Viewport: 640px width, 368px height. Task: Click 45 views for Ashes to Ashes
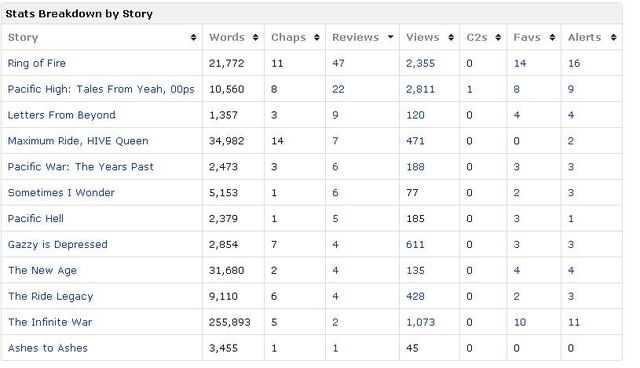[x=412, y=348]
